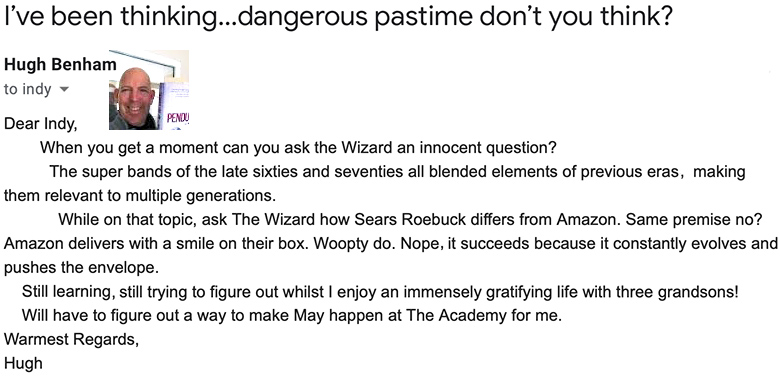Click the sender name Hugh Benham
The width and height of the screenshot is (780, 380).
click(60, 65)
